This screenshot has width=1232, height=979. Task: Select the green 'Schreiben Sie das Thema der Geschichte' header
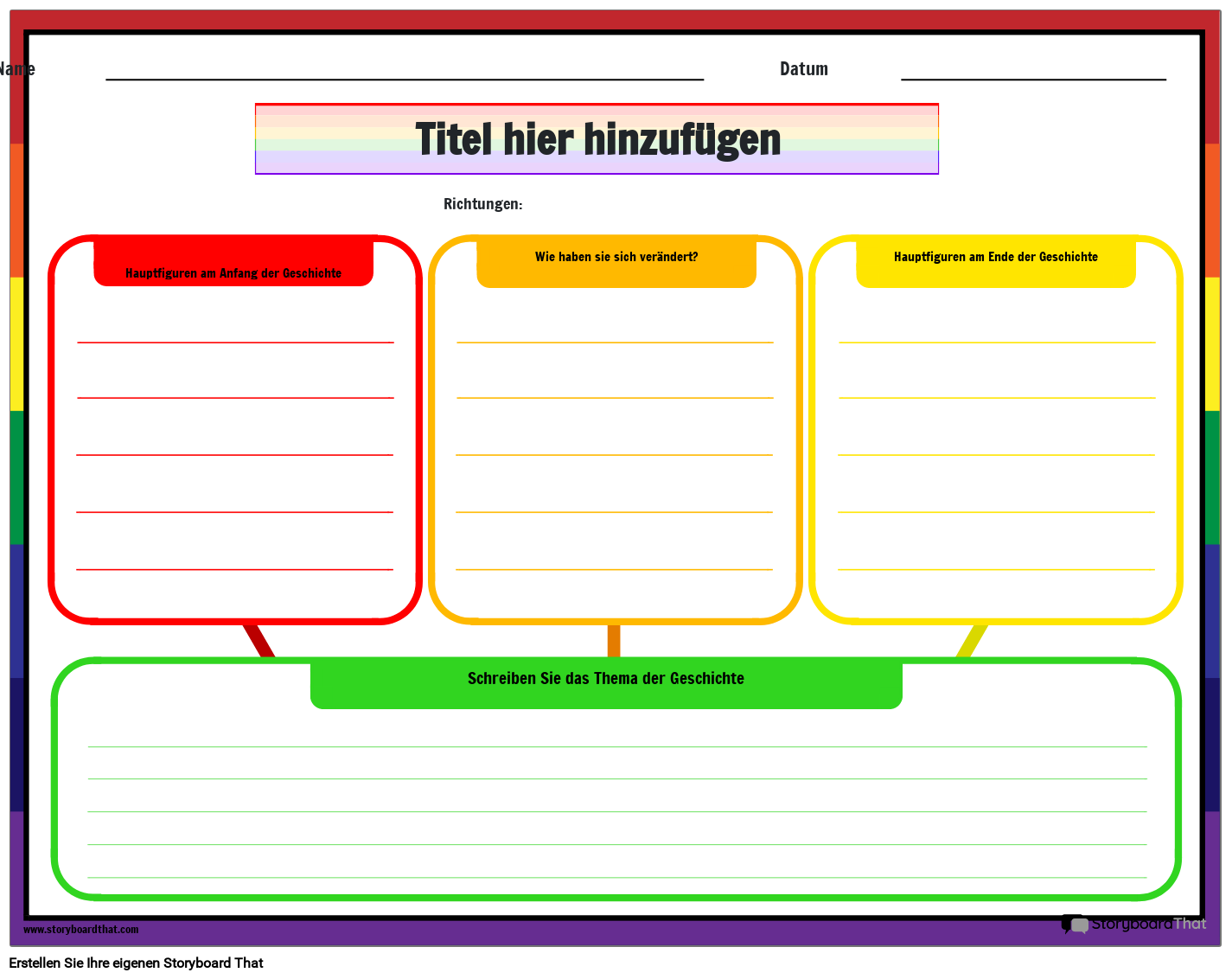coord(605,679)
